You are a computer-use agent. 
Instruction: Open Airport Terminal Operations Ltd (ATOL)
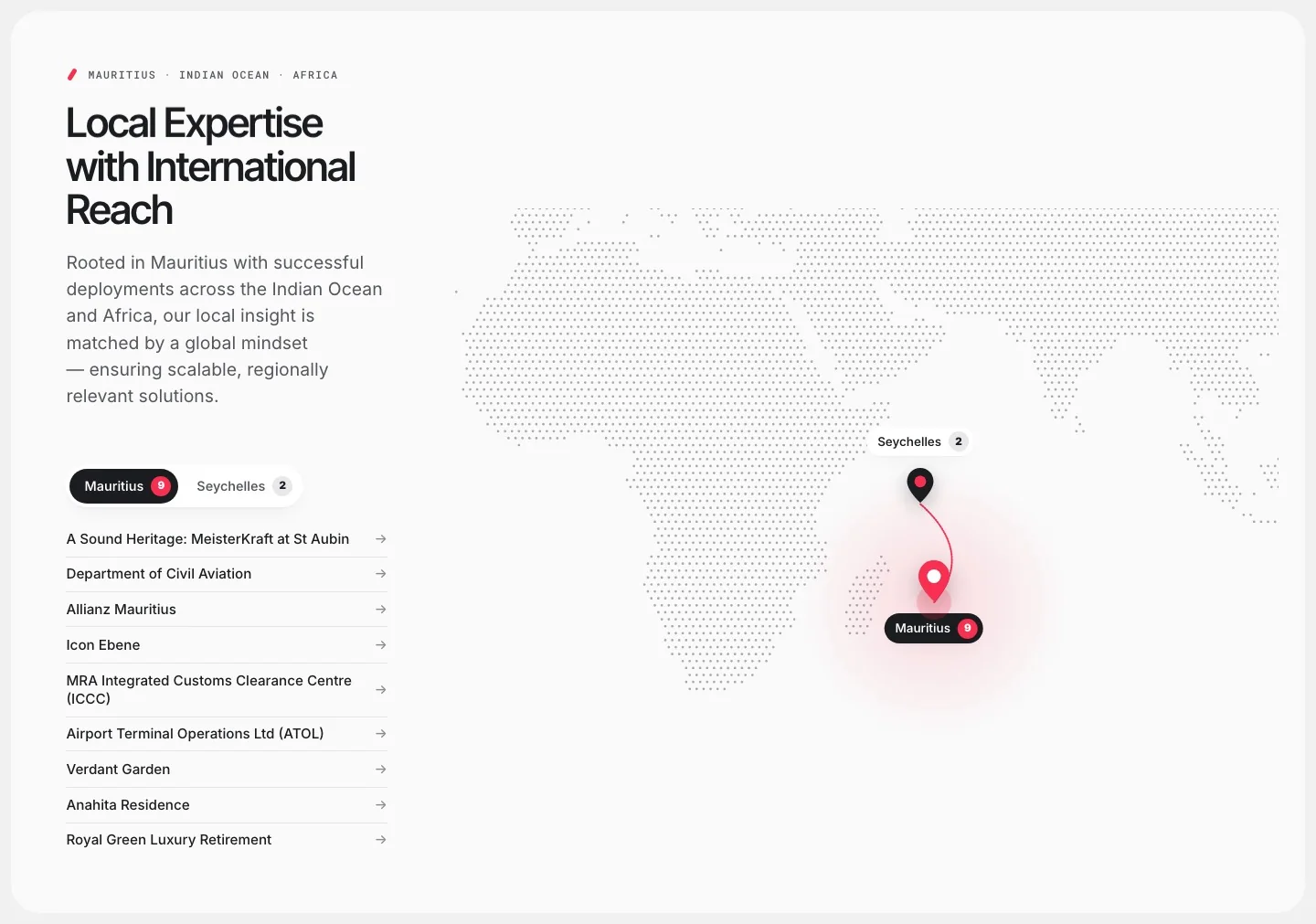tap(227, 734)
